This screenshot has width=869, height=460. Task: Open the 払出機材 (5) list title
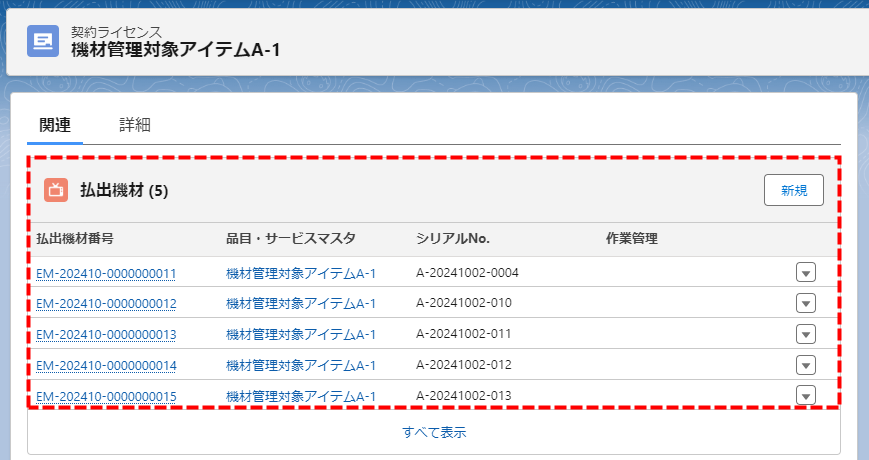(124, 190)
